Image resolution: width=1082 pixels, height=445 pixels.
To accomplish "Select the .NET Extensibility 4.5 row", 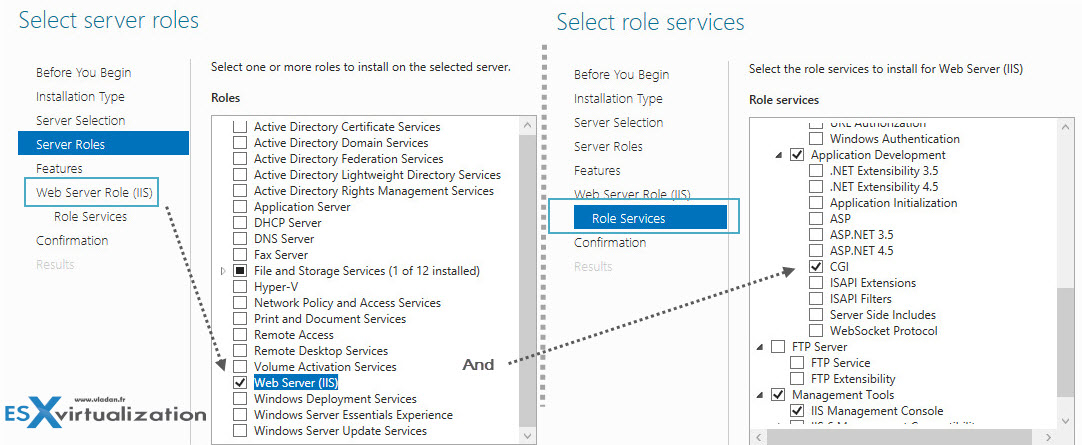I will click(884, 186).
